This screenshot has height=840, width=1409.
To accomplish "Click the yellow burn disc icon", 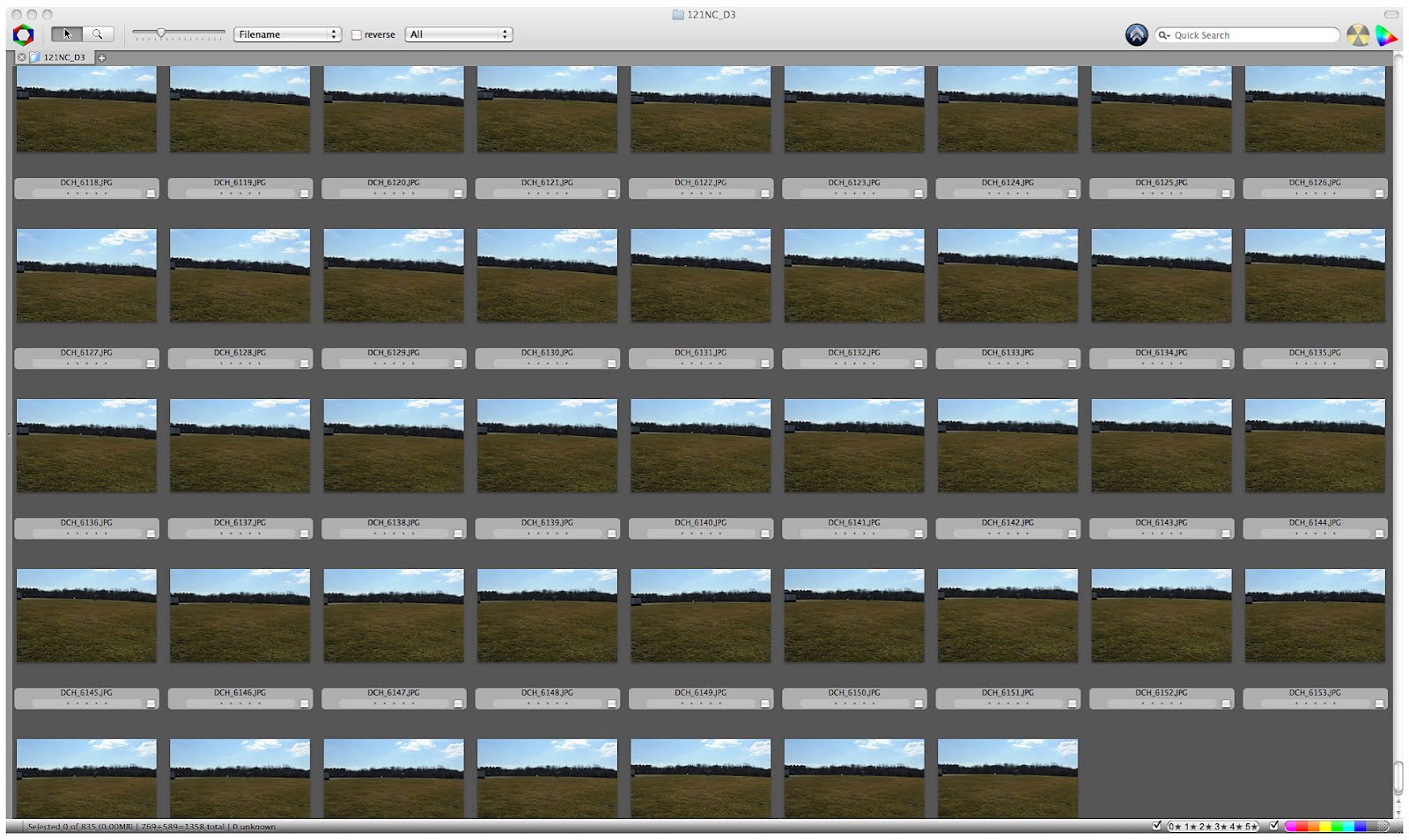I will [1358, 35].
